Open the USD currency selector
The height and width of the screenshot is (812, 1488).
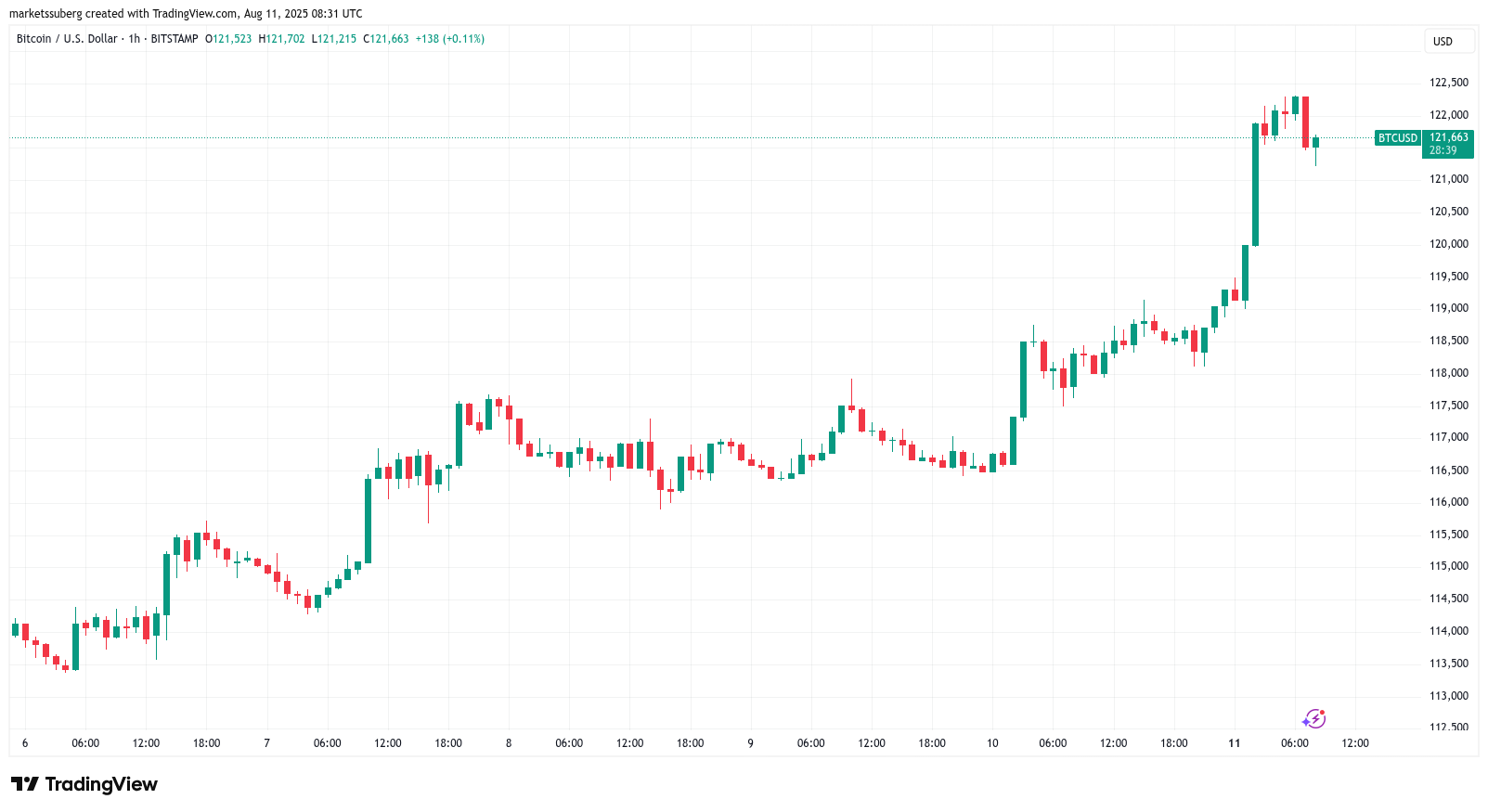coord(1443,42)
